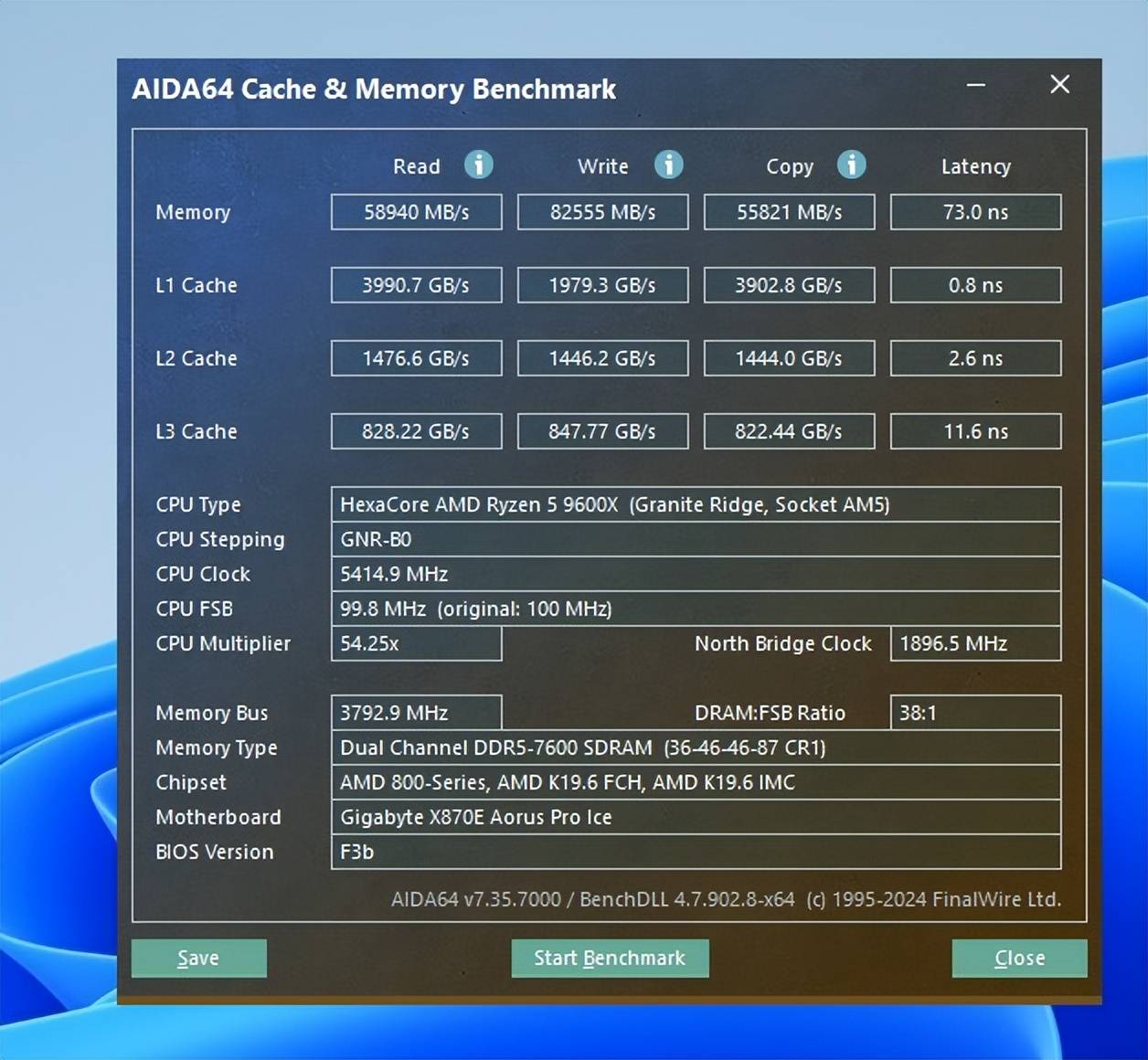Select the L2 Cache read 1476.6 GB/s
This screenshot has height=1060, width=1148.
click(x=416, y=358)
